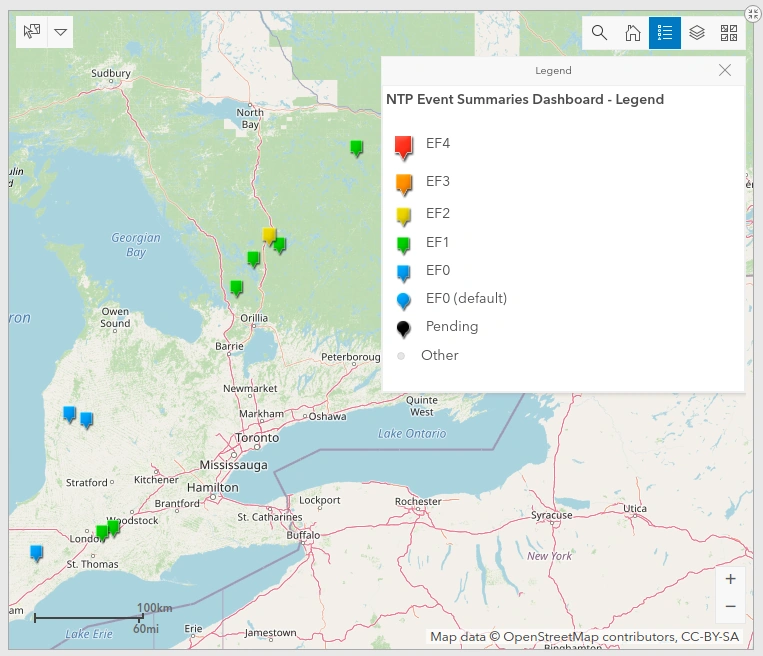The height and width of the screenshot is (656, 763).
Task: Click the Legend panel title tab
Action: (553, 70)
